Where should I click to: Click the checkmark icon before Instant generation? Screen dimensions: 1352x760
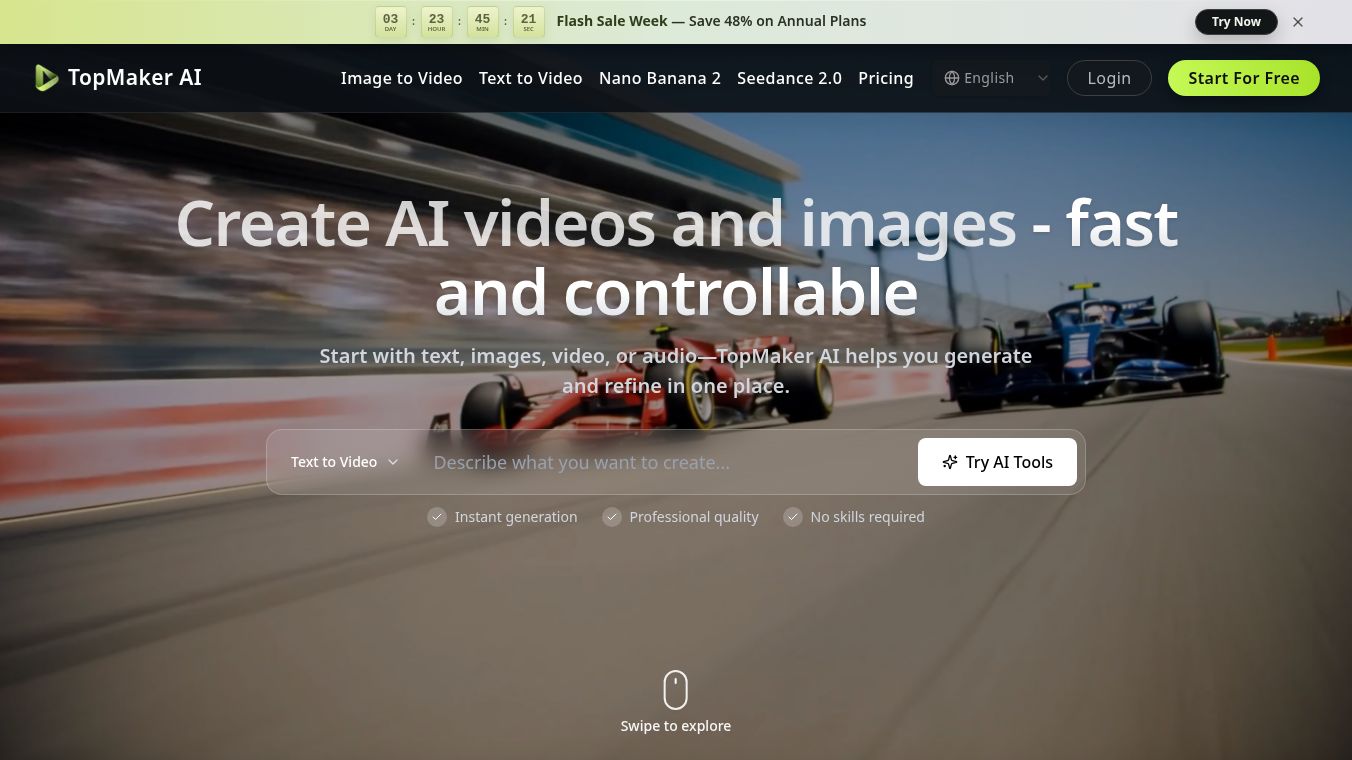point(437,517)
